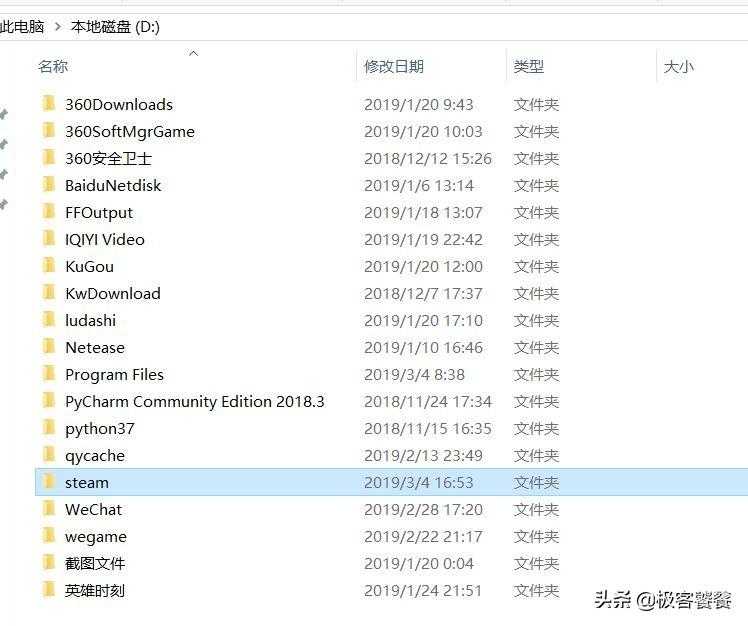This screenshot has width=748, height=626.
Task: Click the PyCharm Community Edition folder icon
Action: [x=48, y=401]
